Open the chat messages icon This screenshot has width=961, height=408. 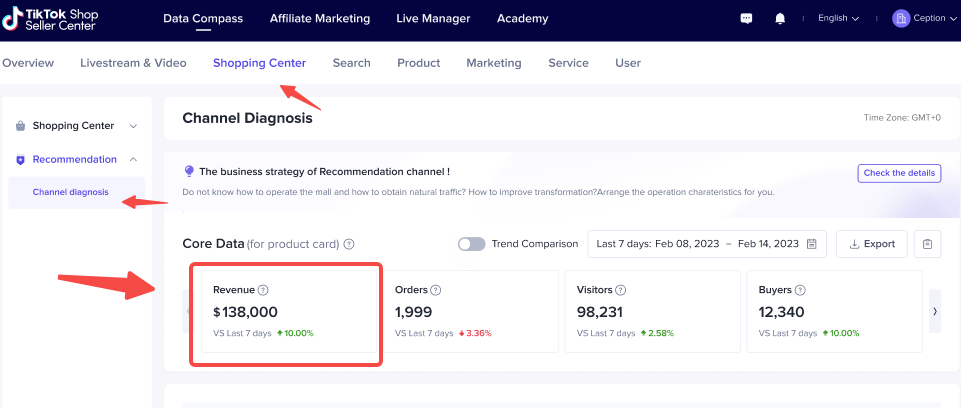746,18
